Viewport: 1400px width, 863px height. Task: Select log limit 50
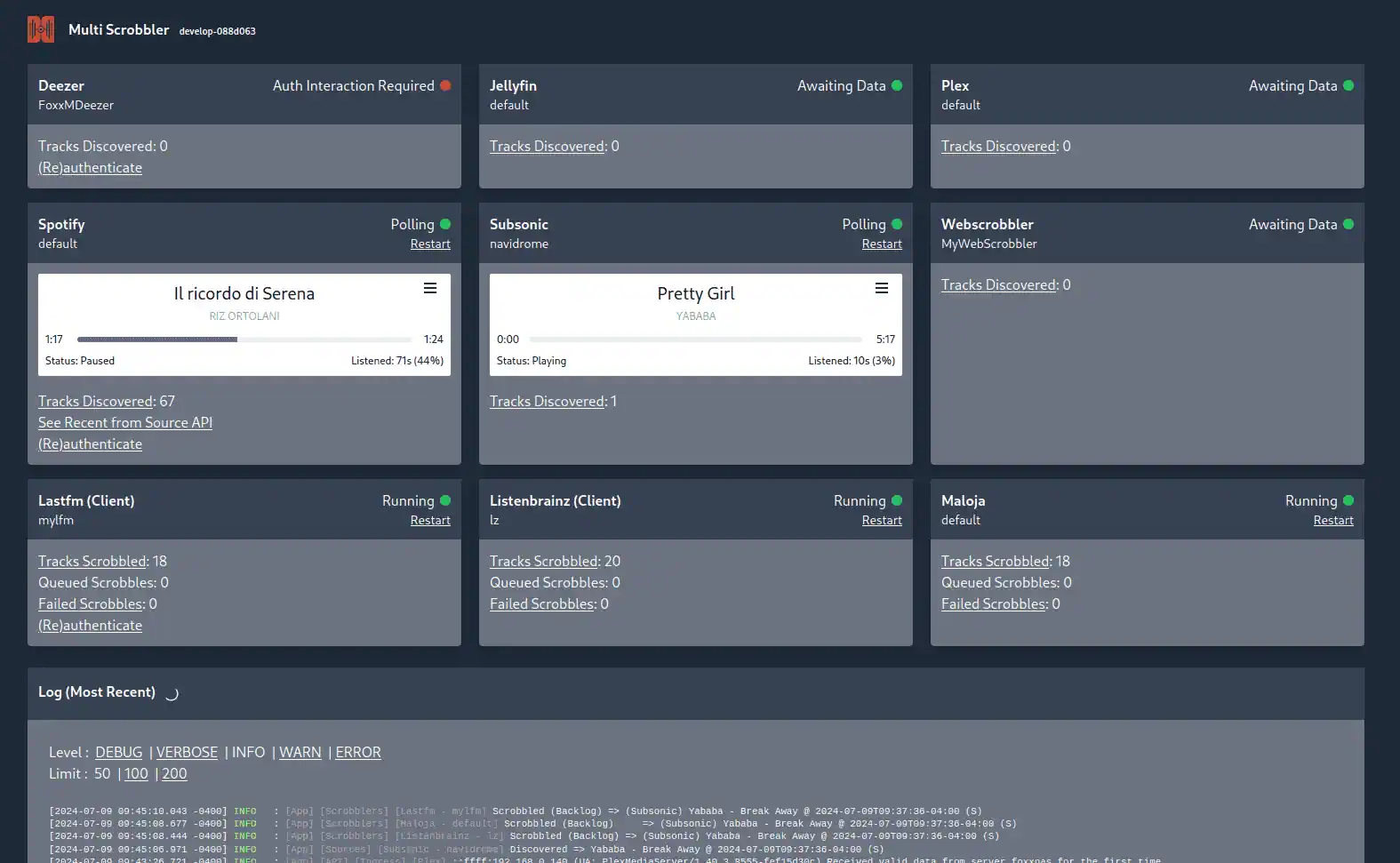click(x=102, y=773)
